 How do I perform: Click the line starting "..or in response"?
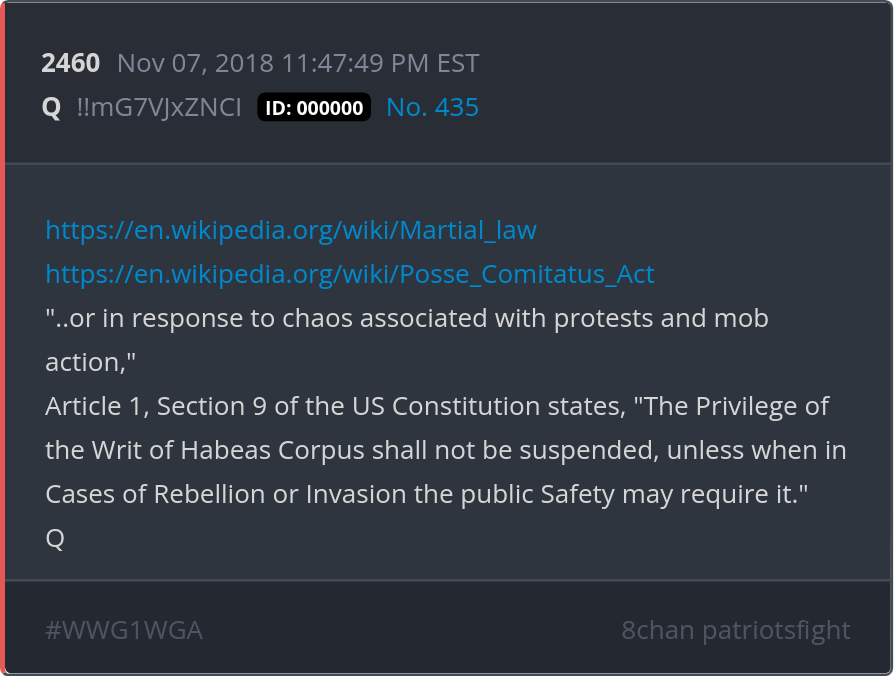point(406,318)
